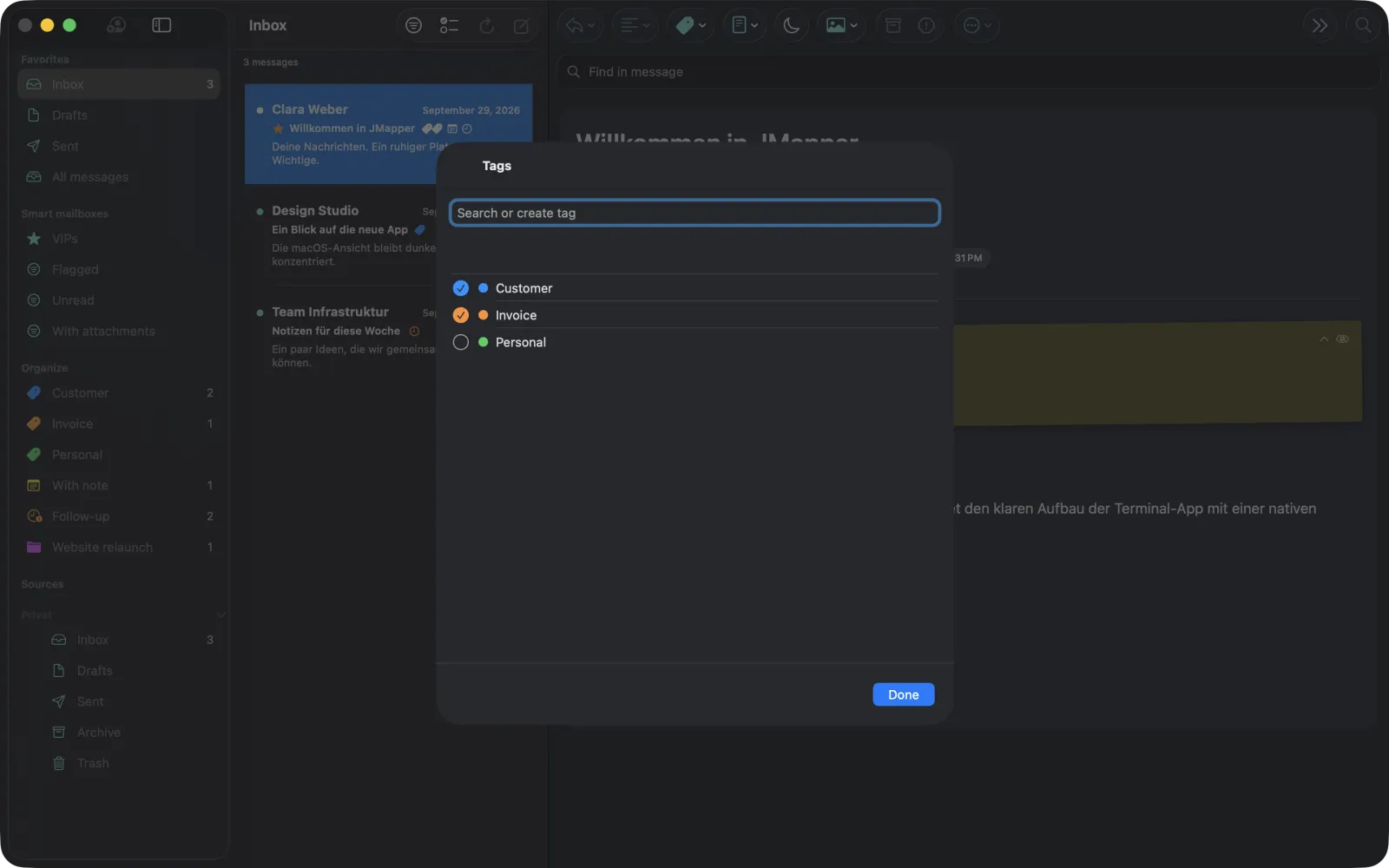The width and height of the screenshot is (1389, 868).
Task: Open the Unread smart mailbox
Action: 119,300
